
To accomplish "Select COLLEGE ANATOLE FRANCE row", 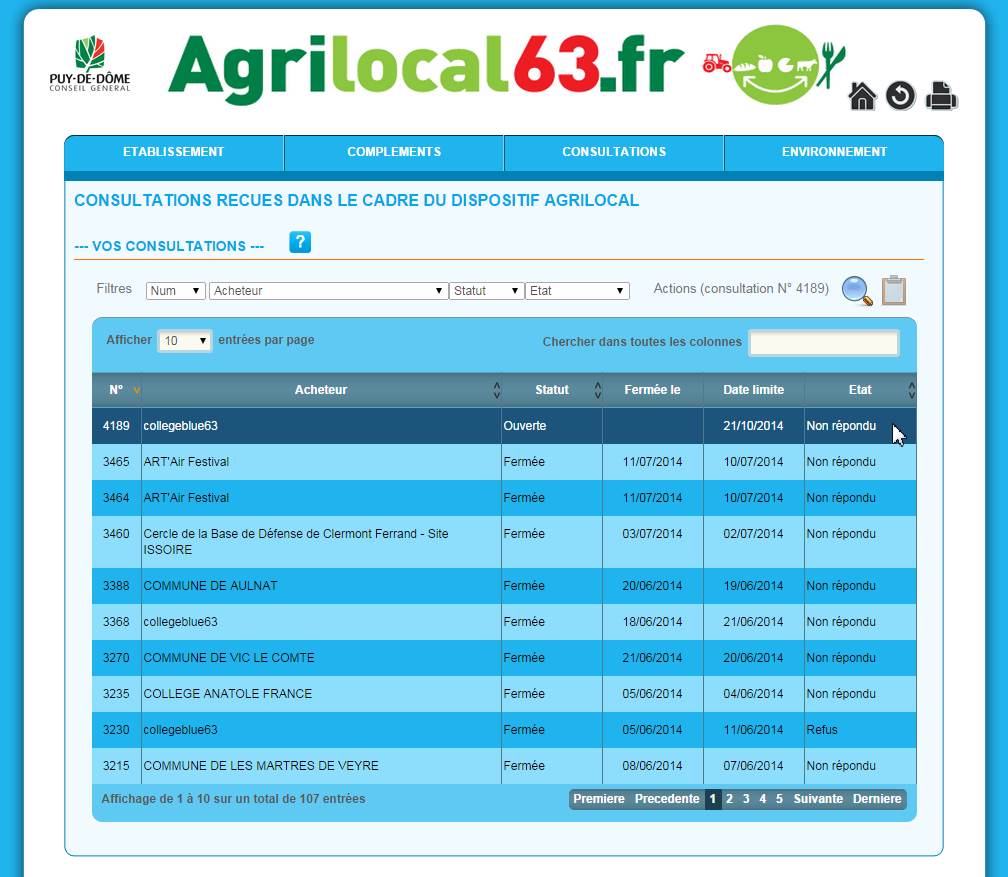I will tap(504, 694).
